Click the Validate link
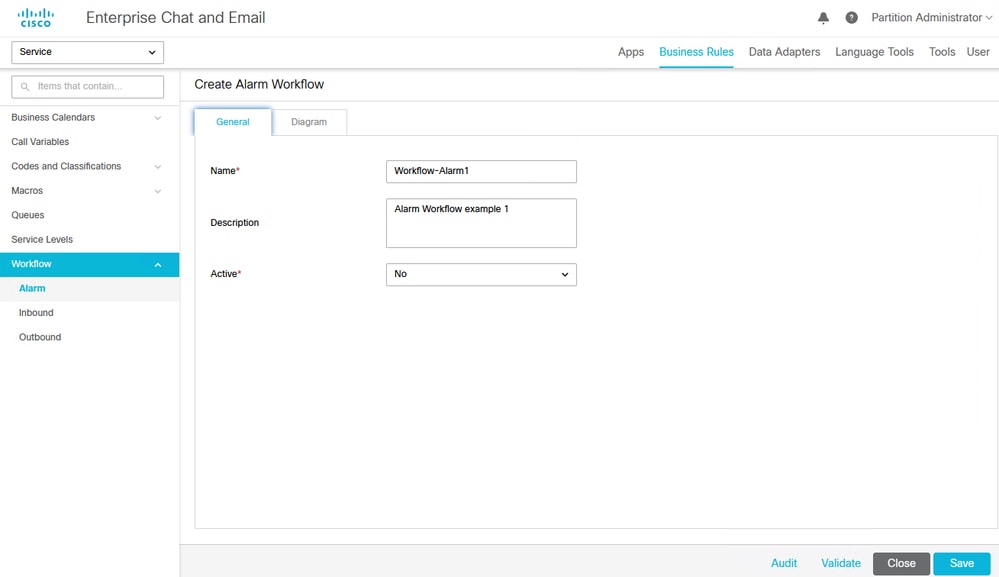 pyautogui.click(x=840, y=564)
